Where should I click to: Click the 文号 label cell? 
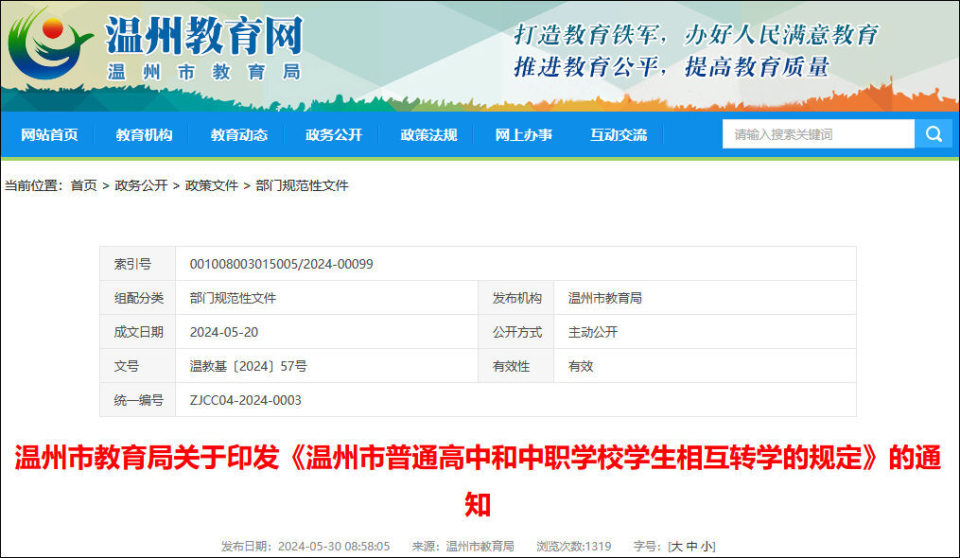(138, 366)
